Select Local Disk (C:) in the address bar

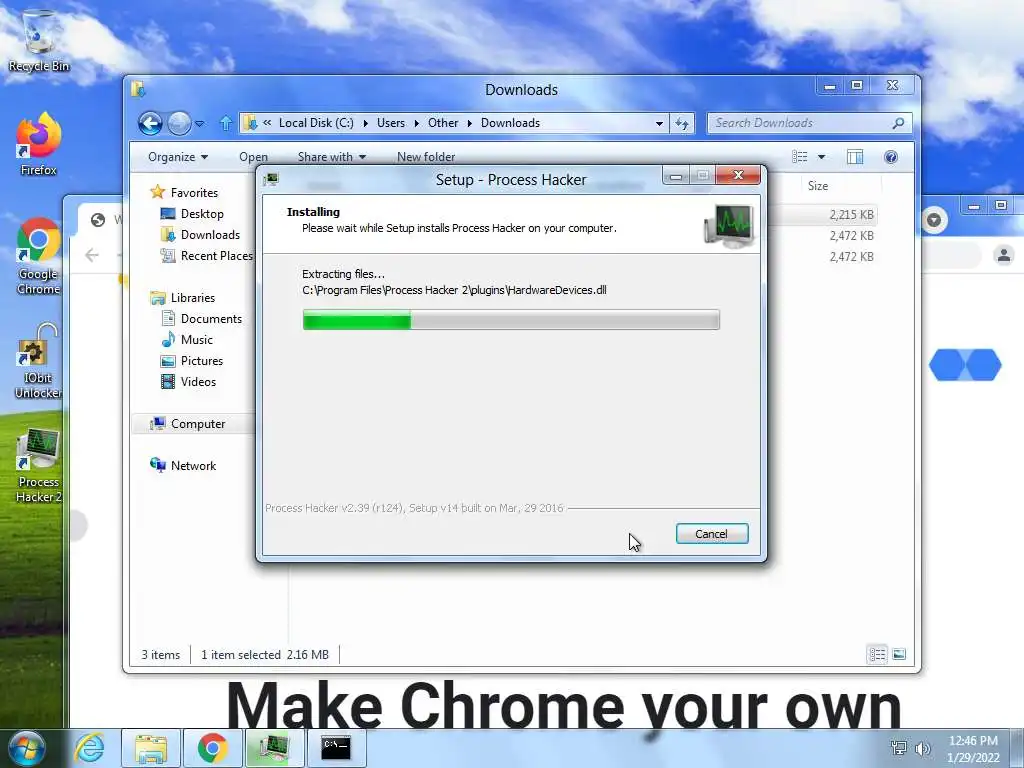316,123
